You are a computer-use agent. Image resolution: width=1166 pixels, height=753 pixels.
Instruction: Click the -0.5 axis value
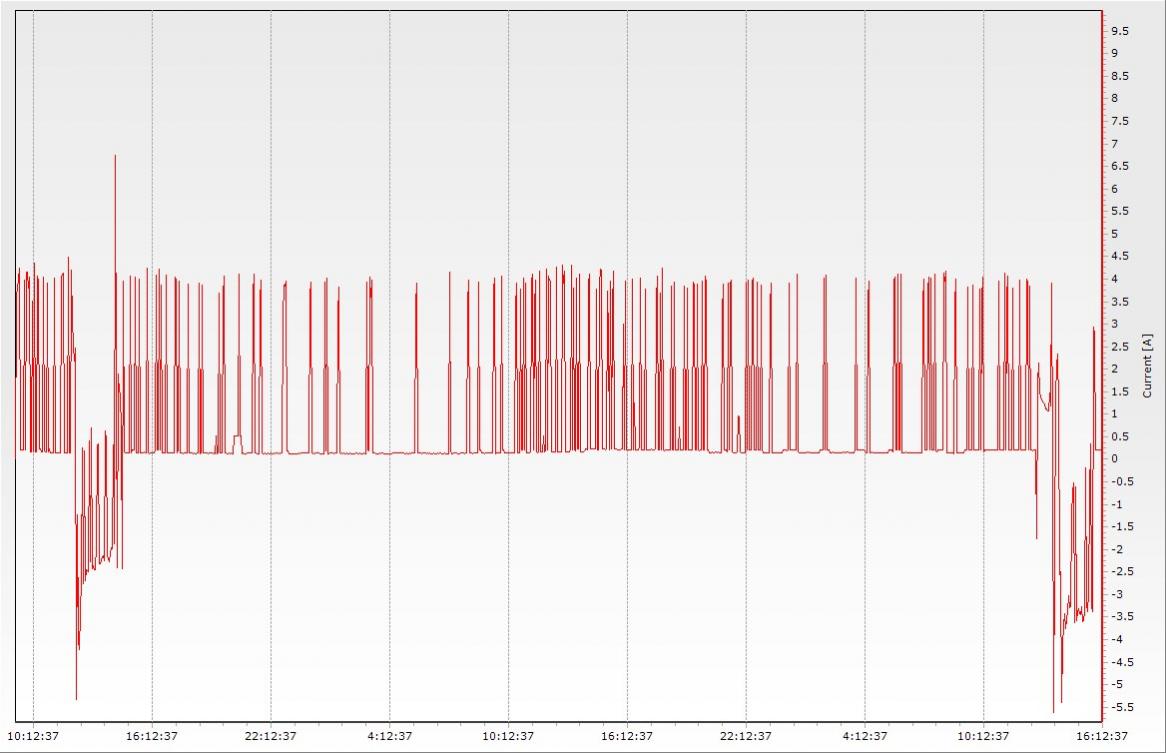(x=1122, y=482)
